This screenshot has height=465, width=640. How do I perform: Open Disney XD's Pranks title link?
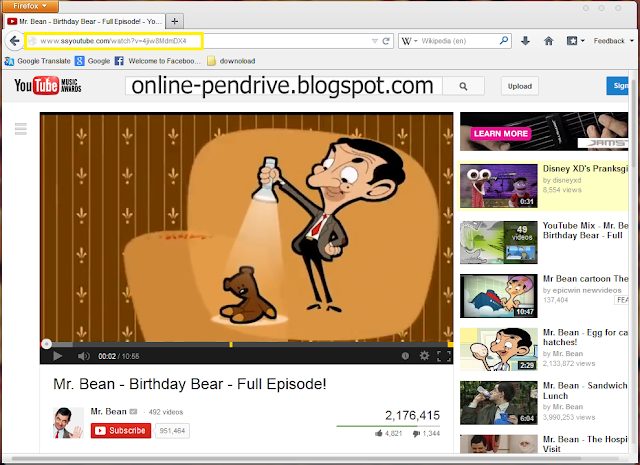[585, 169]
